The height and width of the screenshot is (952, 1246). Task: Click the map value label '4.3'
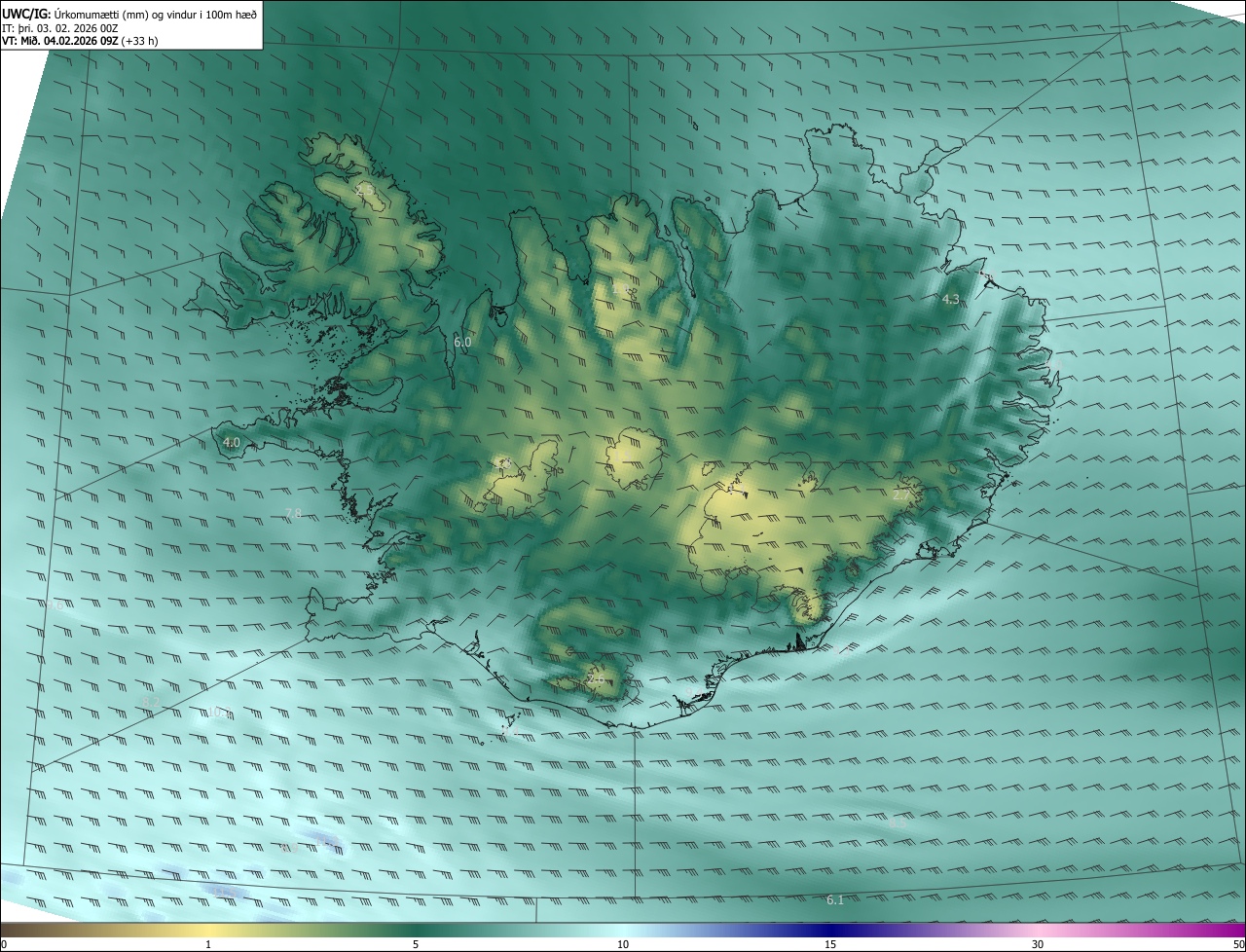click(x=951, y=300)
